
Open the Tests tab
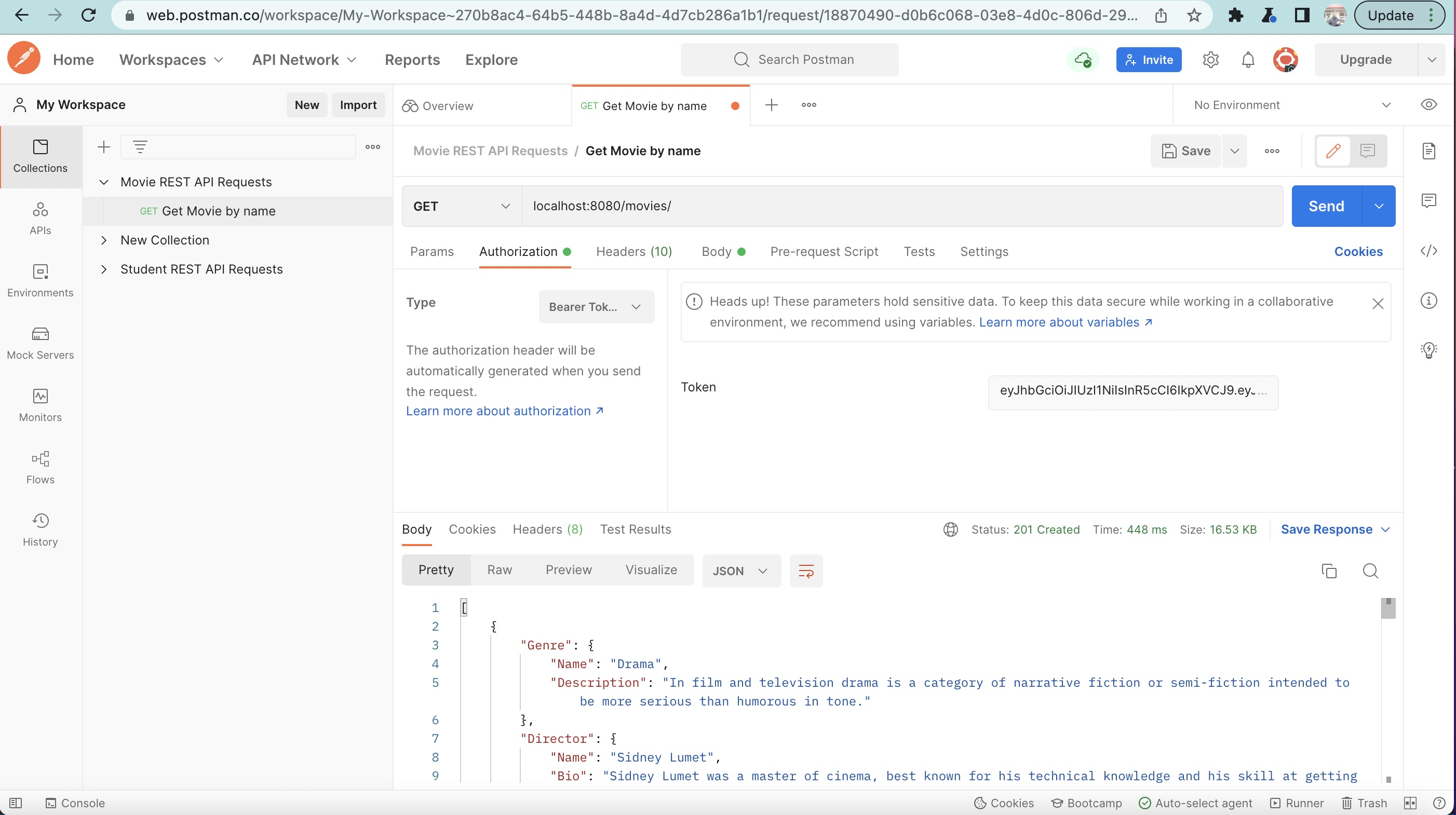919,252
